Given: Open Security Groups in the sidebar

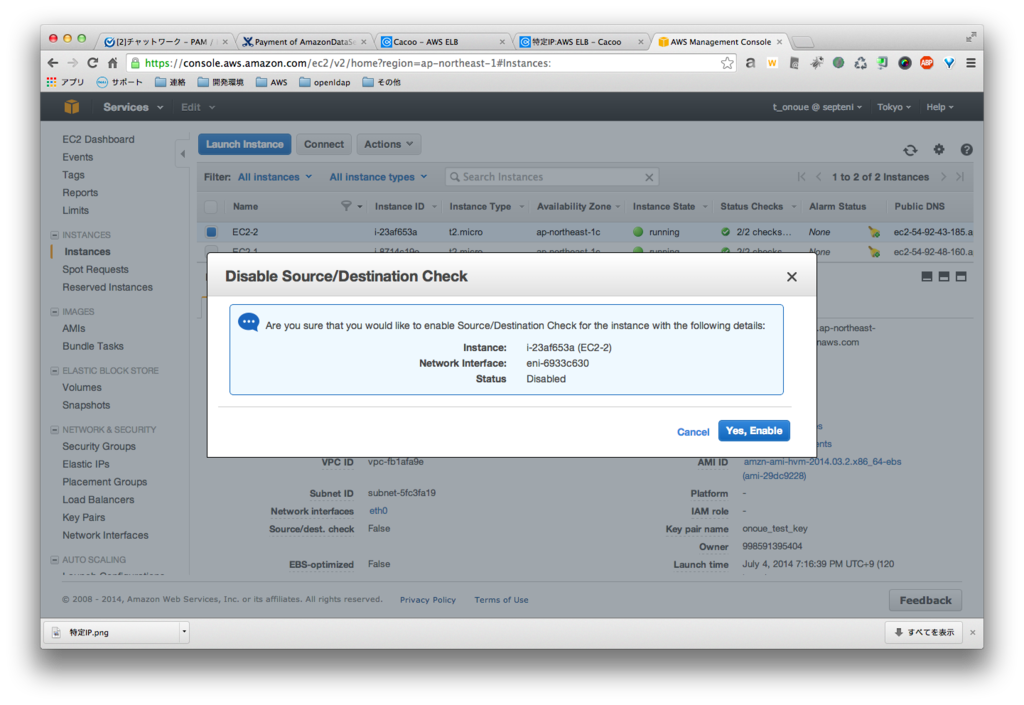Looking at the screenshot, I should [x=99, y=446].
